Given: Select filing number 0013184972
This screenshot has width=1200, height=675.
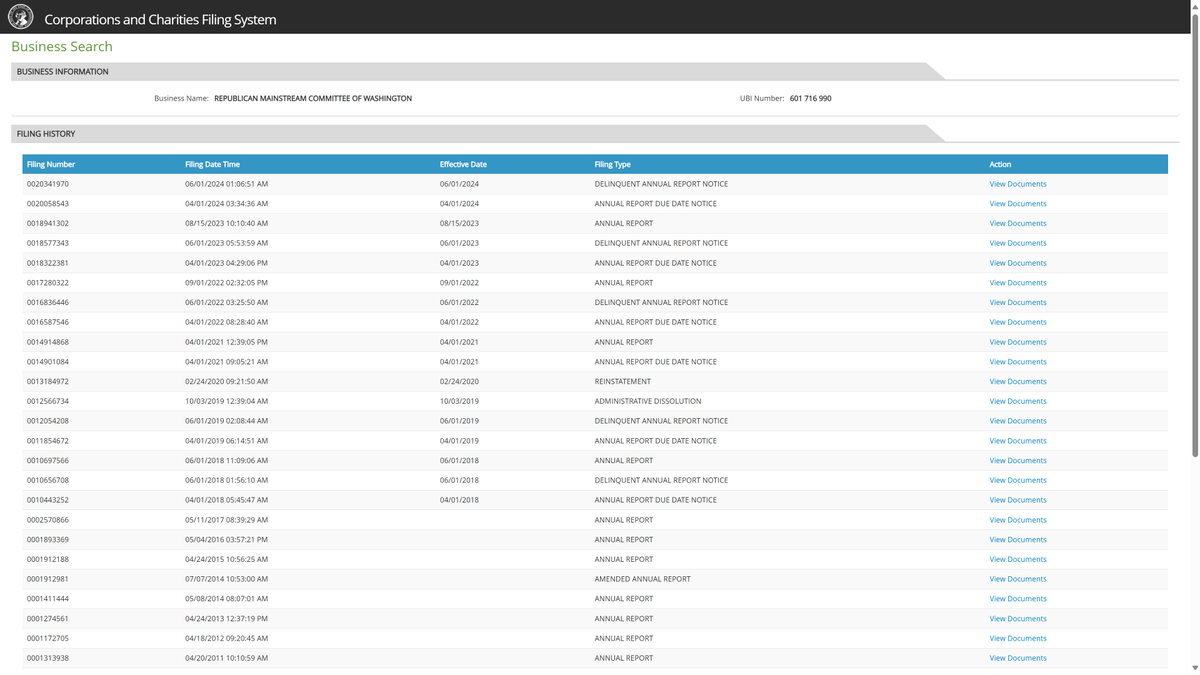Looking at the screenshot, I should point(48,381).
